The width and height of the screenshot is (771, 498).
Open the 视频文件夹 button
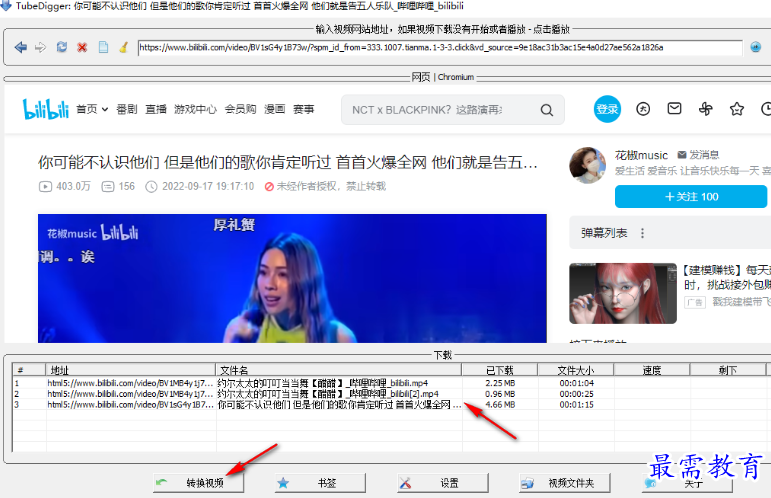click(564, 483)
